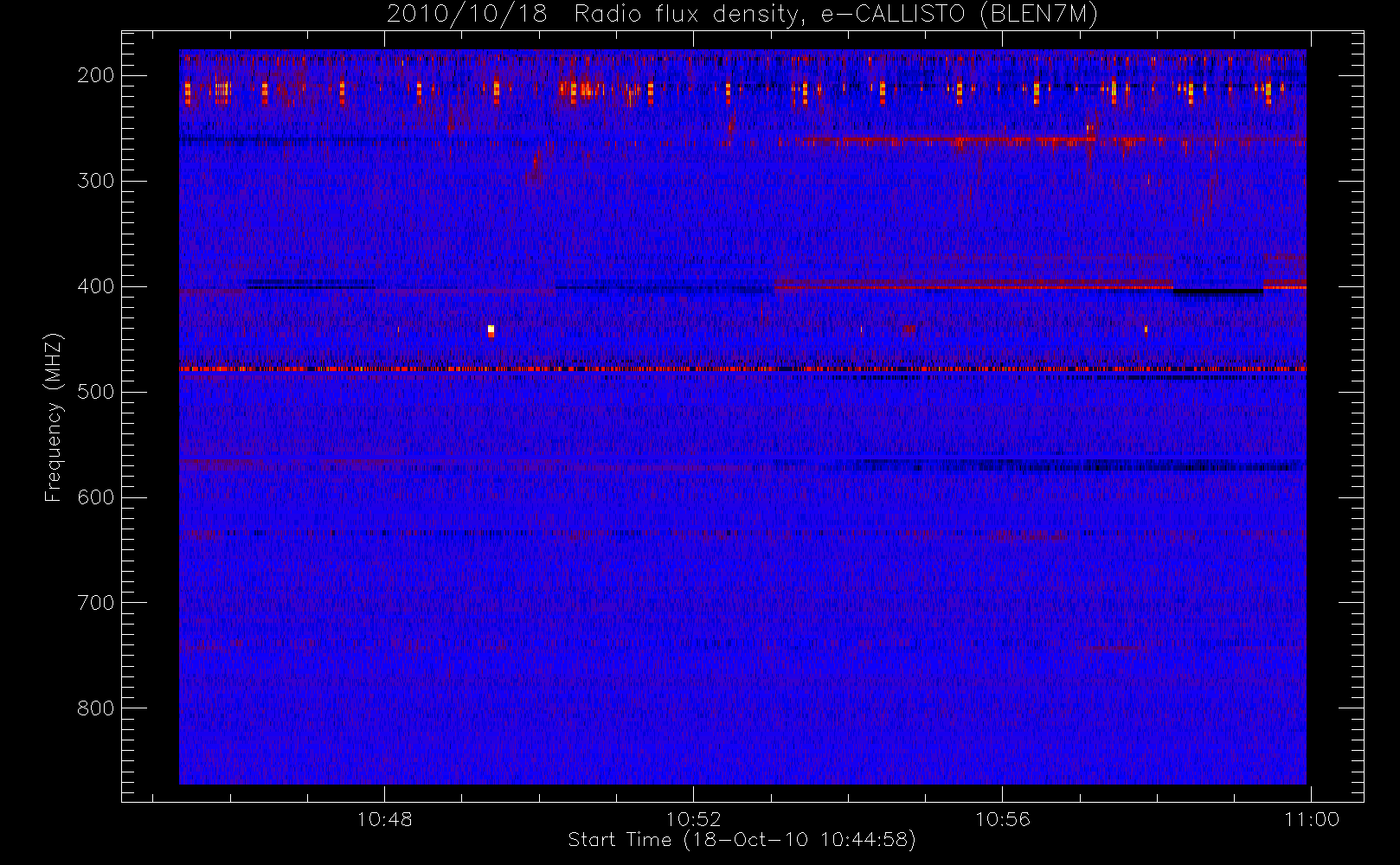The width and height of the screenshot is (1400, 865).
Task: Click the Start Time axis label
Action: (x=742, y=840)
